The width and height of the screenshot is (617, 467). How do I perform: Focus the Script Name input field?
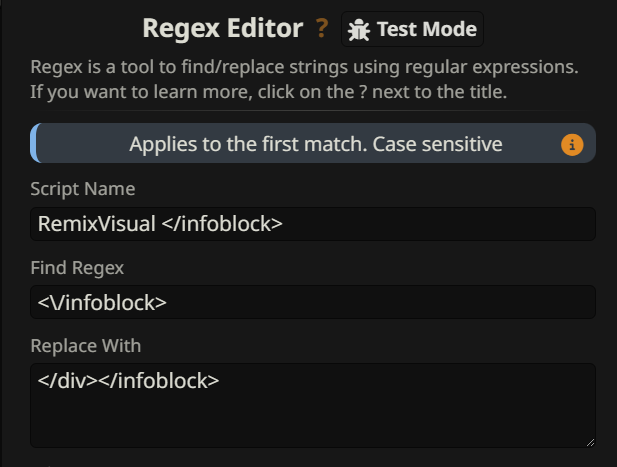pyautogui.click(x=420, y=224)
